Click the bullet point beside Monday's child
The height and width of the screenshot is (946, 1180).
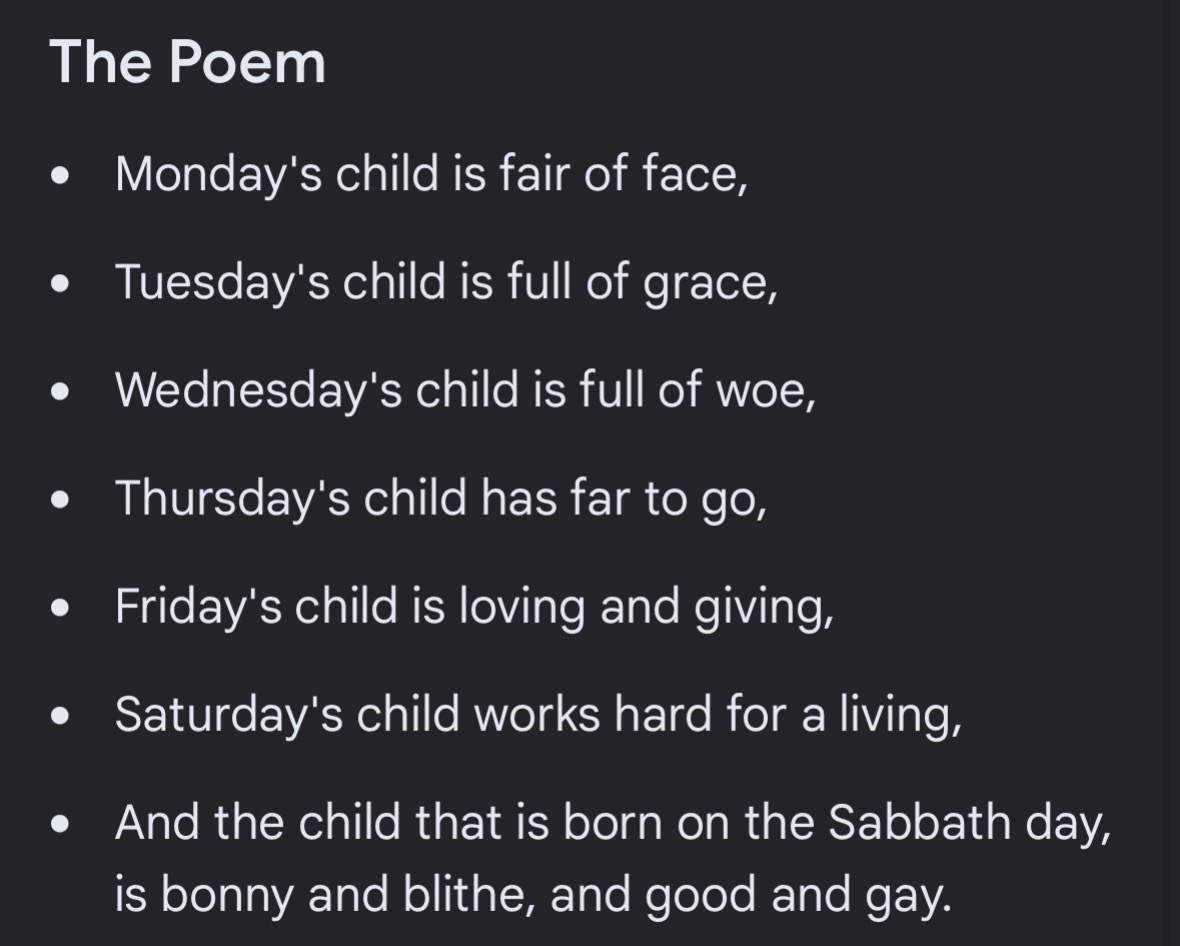click(x=60, y=175)
